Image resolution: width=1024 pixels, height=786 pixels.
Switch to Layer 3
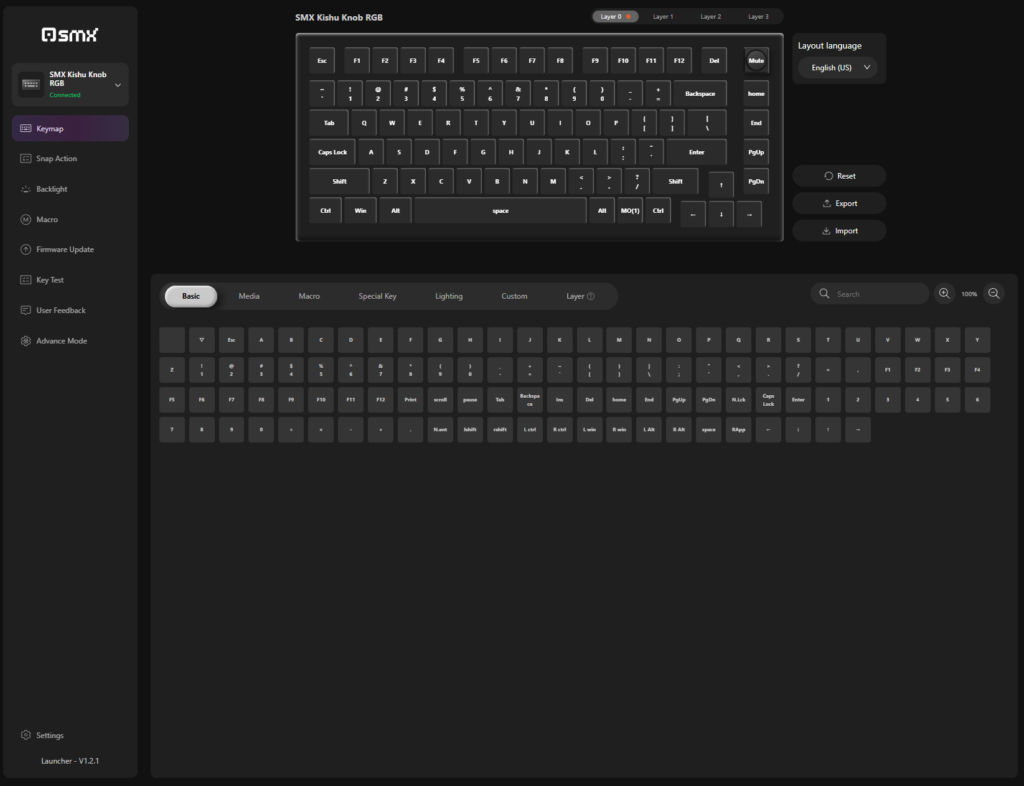759,17
